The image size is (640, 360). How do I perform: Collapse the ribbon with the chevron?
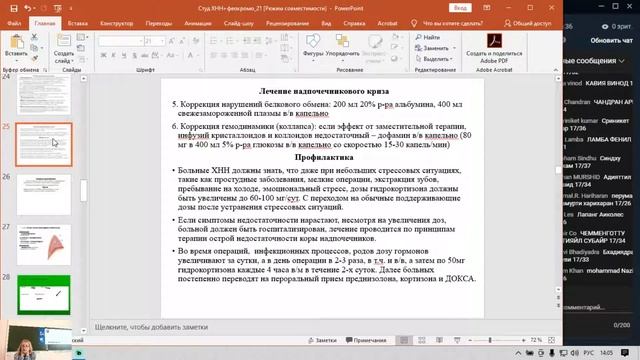(556, 70)
